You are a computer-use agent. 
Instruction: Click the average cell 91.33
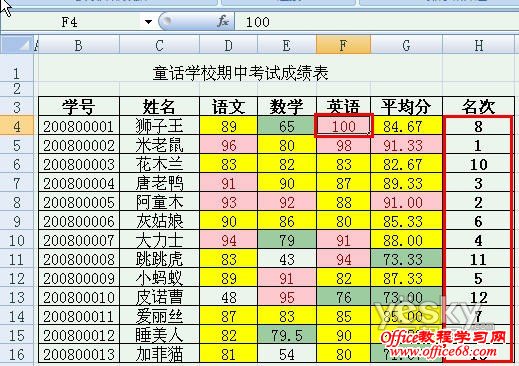406,144
